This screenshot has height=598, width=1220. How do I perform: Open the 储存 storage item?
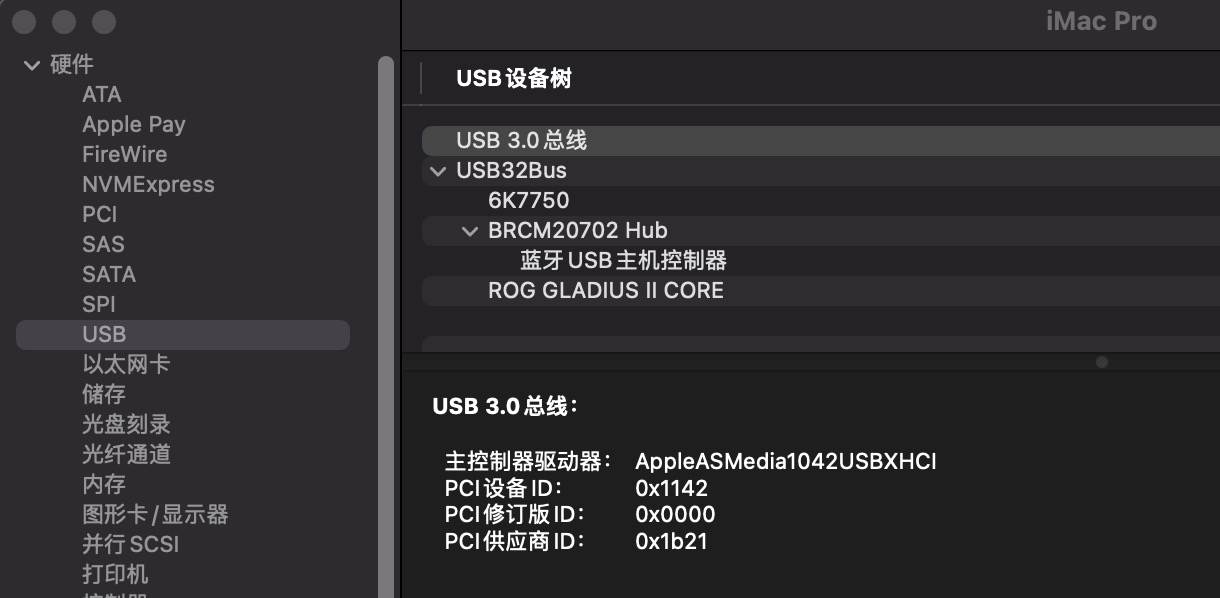(104, 395)
